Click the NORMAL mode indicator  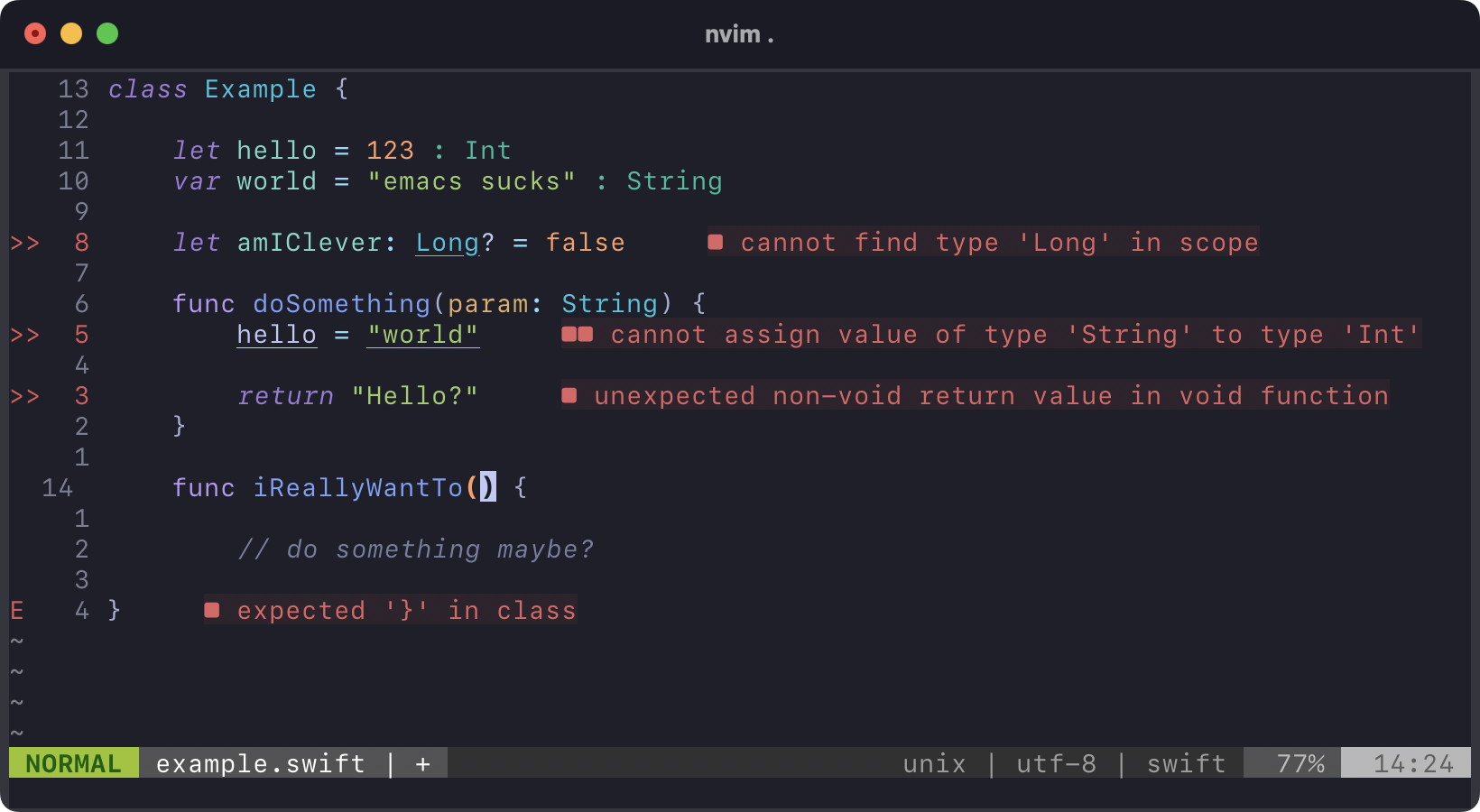(x=73, y=763)
